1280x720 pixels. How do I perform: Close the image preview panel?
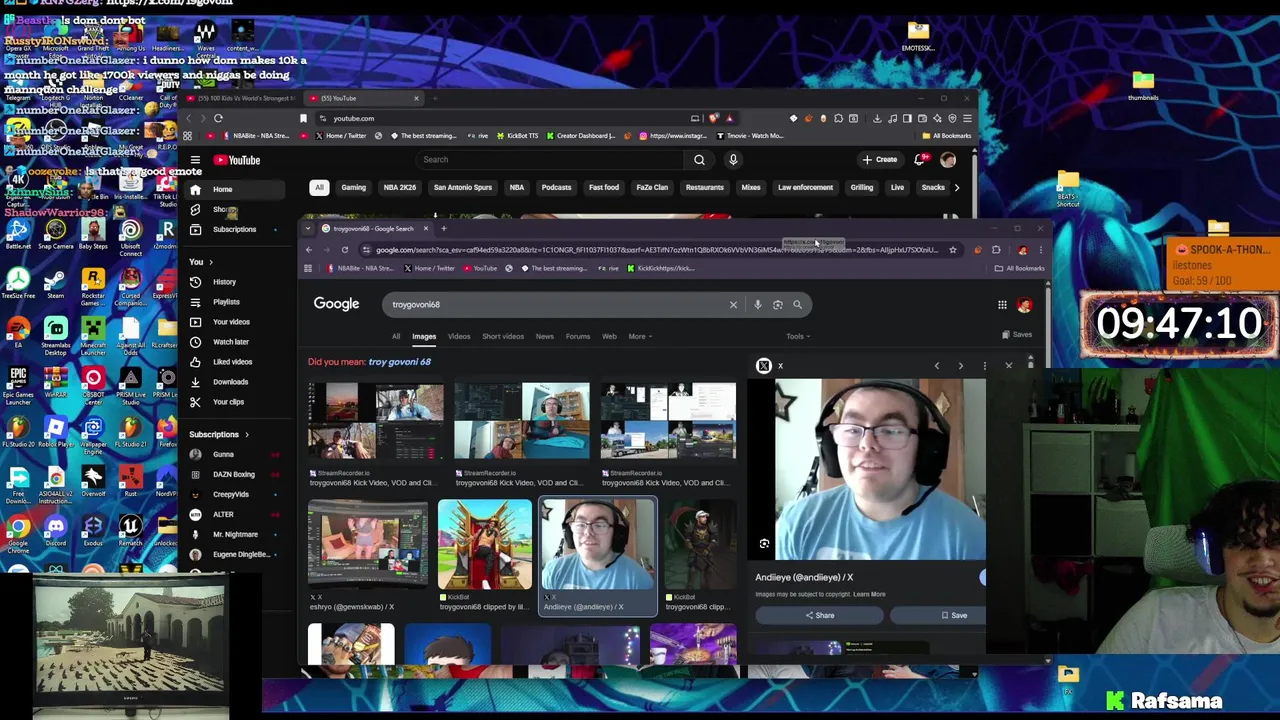tap(1008, 366)
